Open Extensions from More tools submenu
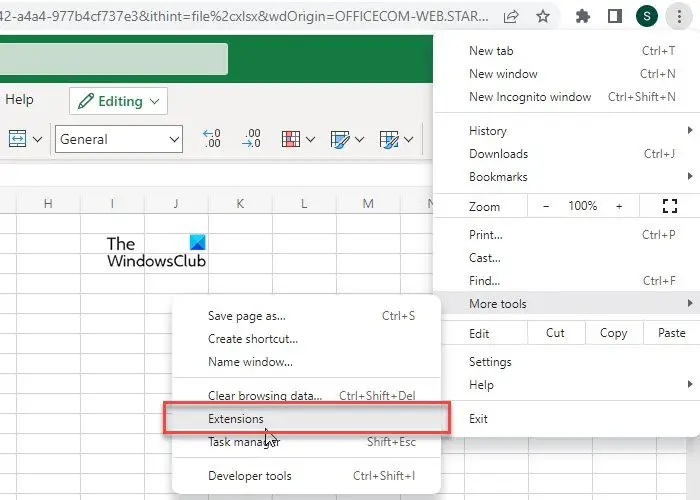The image size is (700, 500). coord(307,419)
